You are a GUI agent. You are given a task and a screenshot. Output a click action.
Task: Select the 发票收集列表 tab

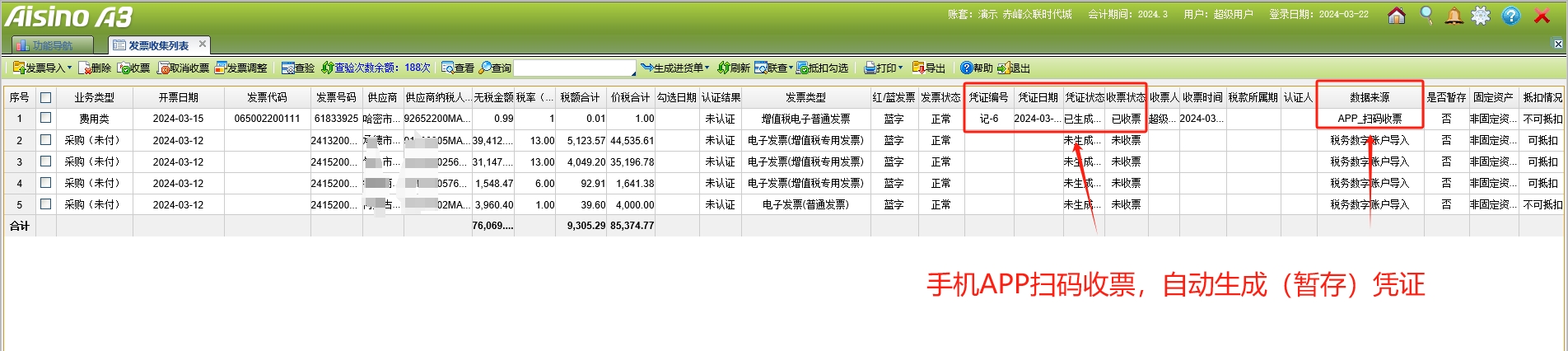tap(158, 45)
